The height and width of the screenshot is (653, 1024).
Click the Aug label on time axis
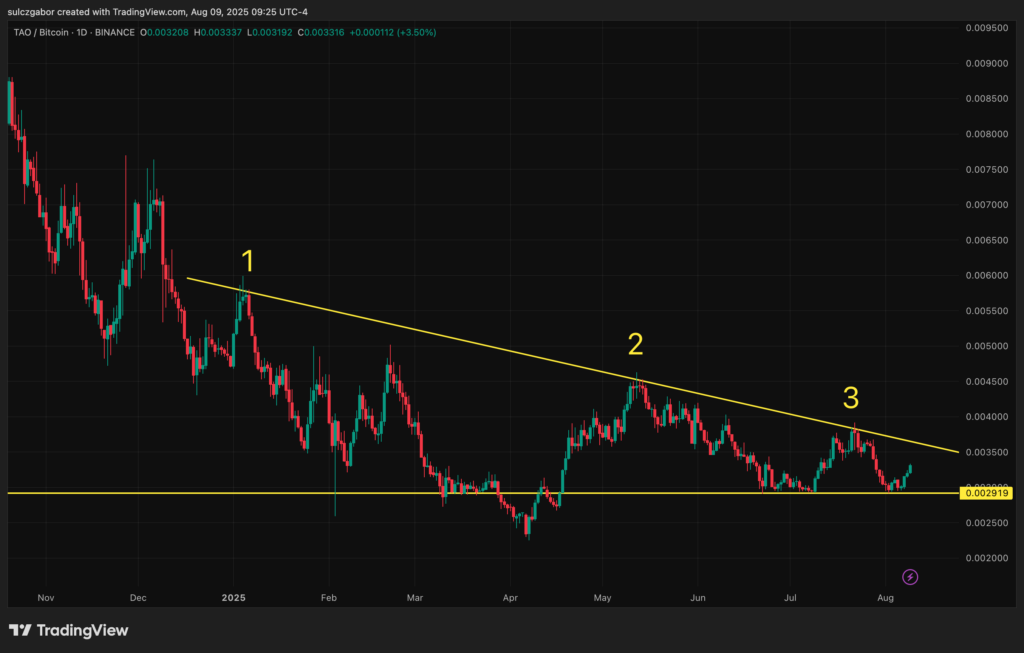(x=886, y=597)
